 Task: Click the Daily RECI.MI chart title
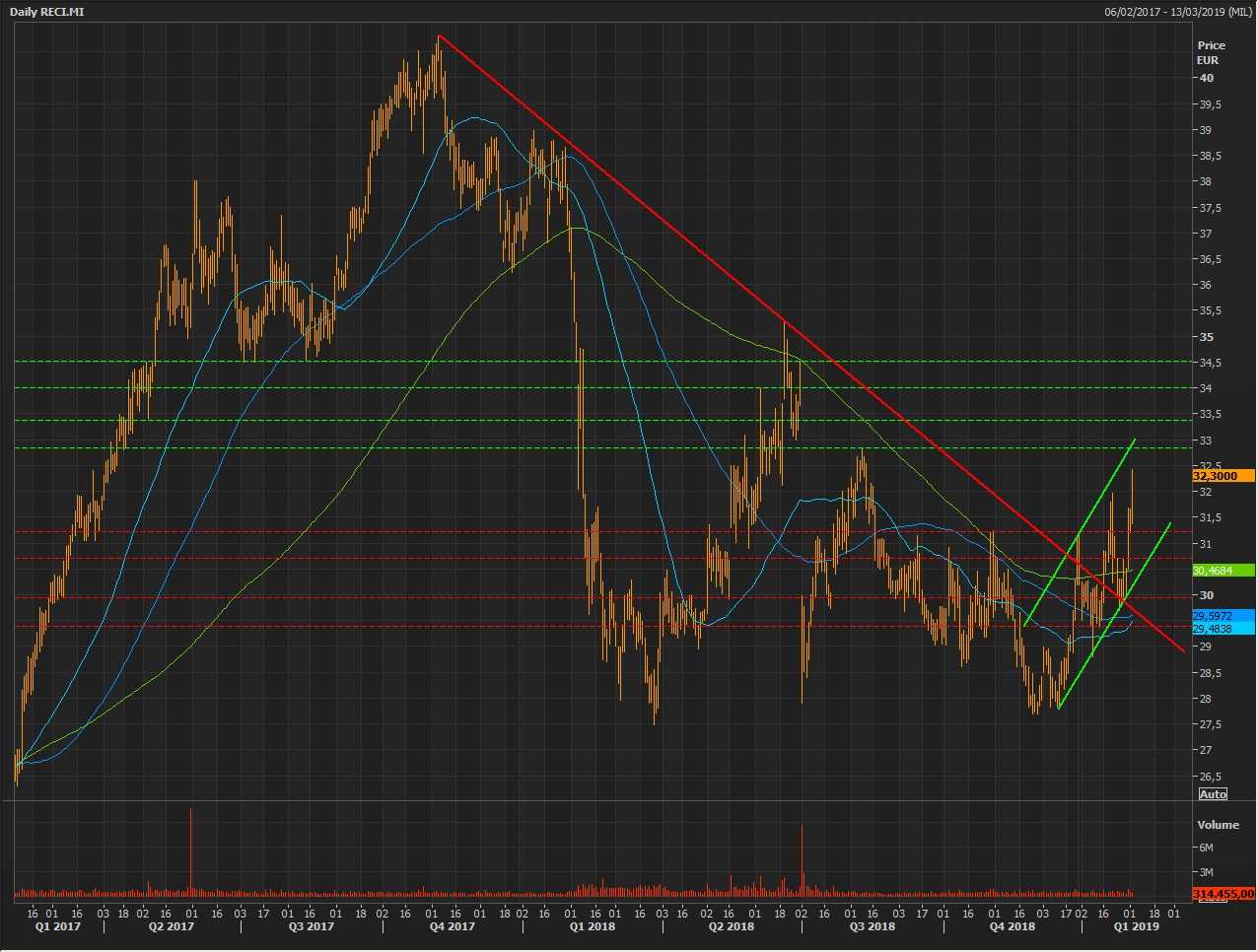click(46, 12)
